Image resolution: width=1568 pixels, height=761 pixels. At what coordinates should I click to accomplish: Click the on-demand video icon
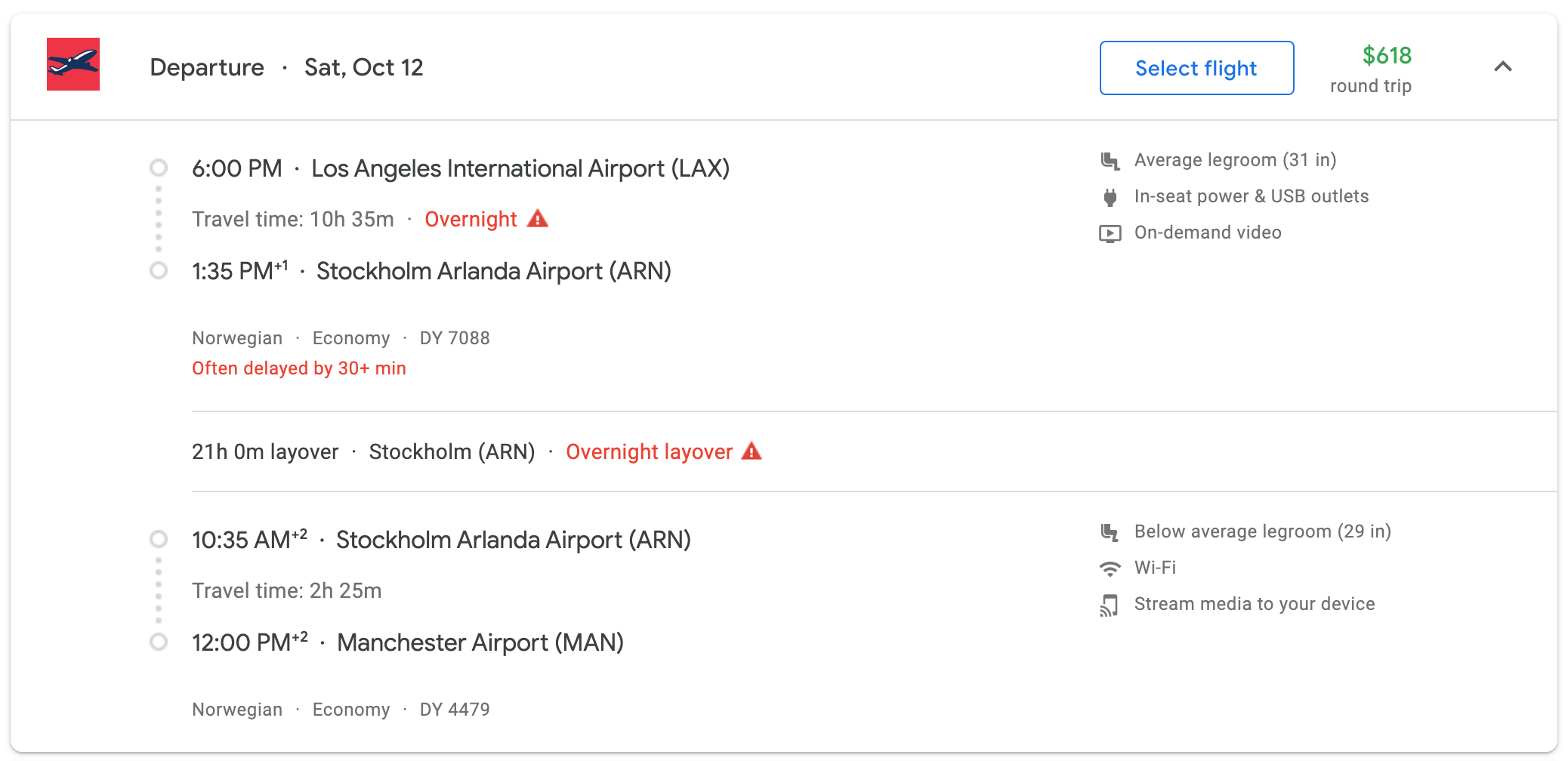[x=1110, y=233]
